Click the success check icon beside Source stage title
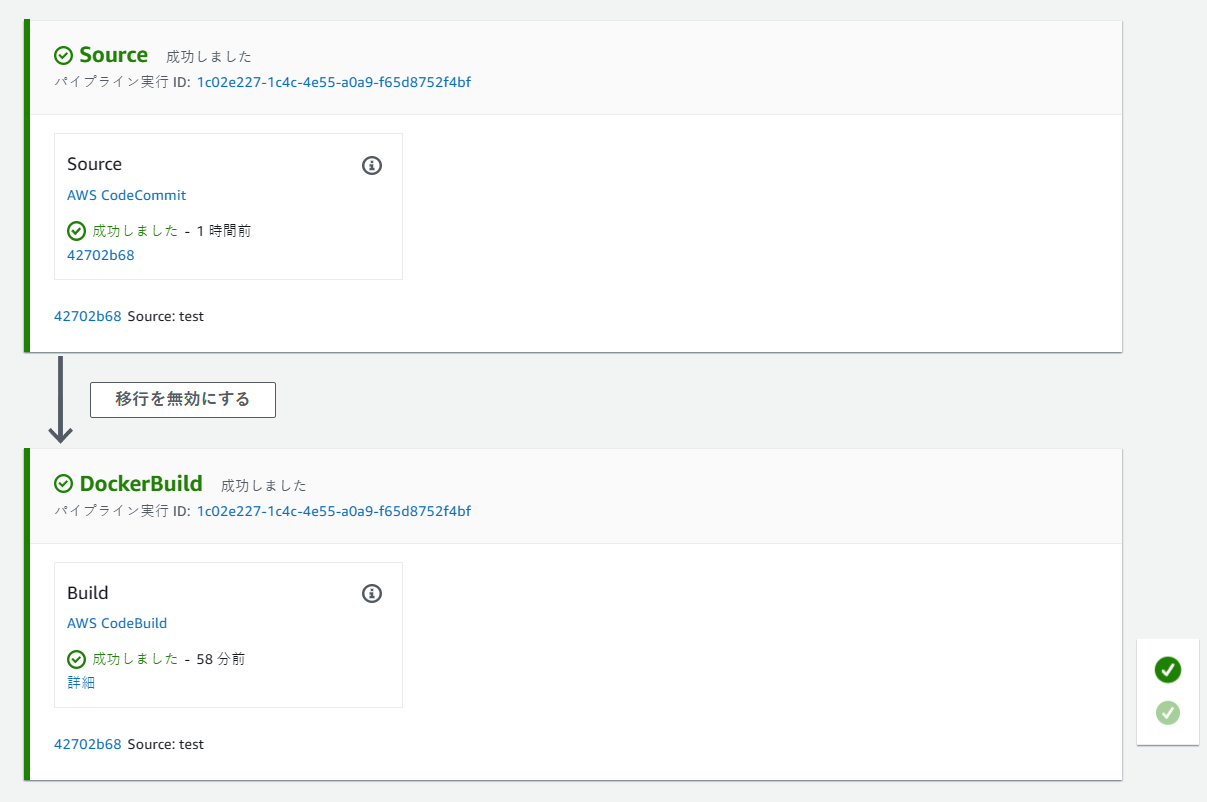 64,56
